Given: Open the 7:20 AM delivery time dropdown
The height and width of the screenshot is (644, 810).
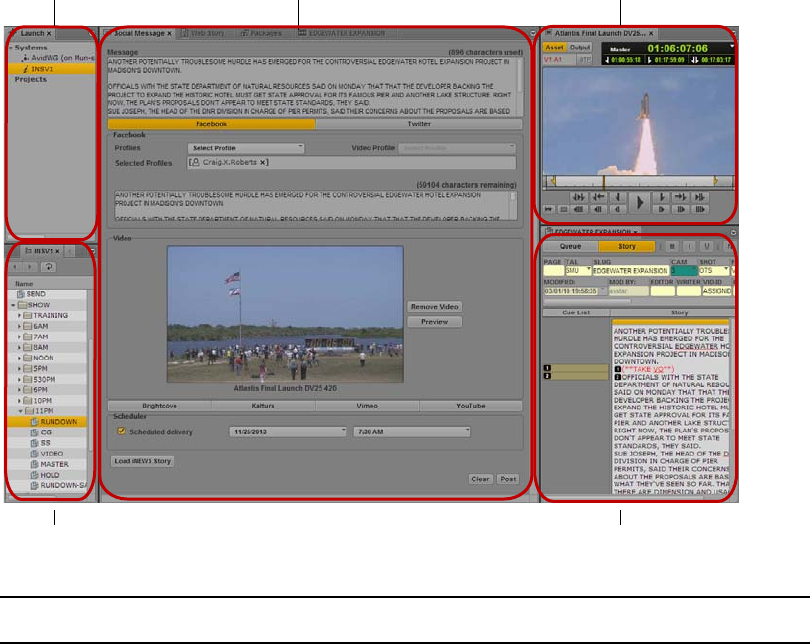Looking at the screenshot, I should coord(412,431).
